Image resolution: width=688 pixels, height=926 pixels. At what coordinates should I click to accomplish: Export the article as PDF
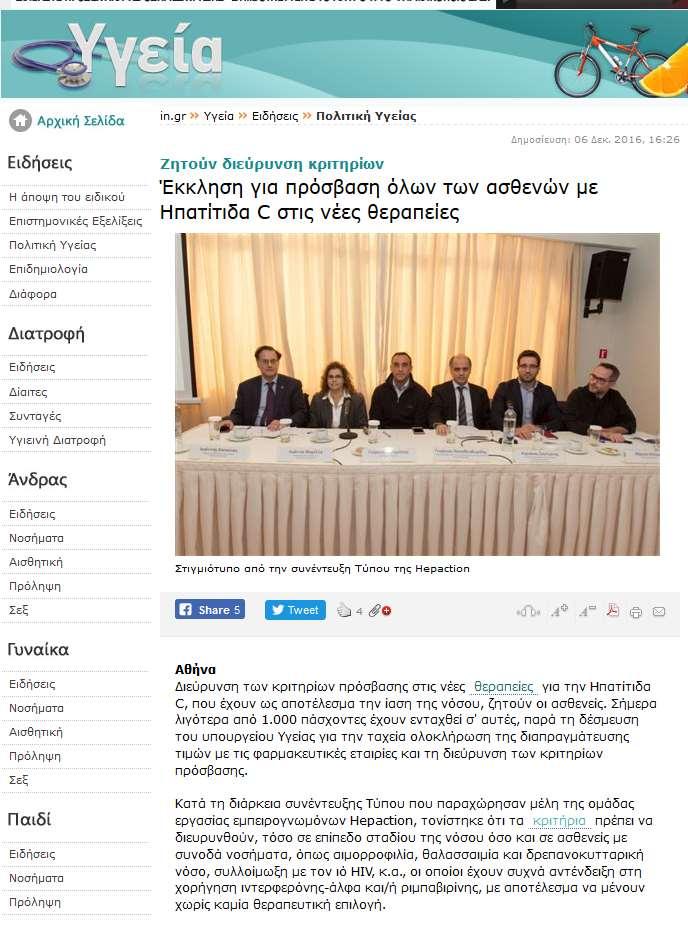[613, 610]
